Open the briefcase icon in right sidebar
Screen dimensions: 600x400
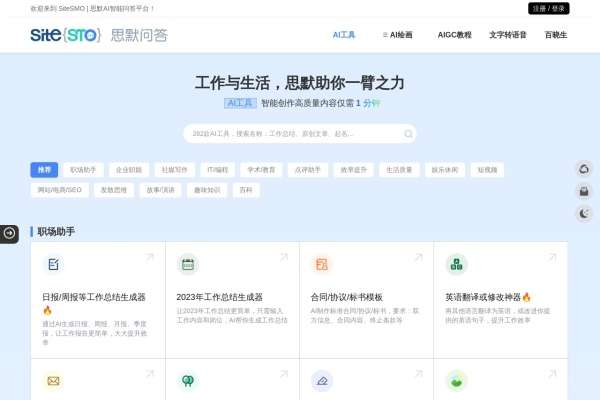tap(584, 191)
